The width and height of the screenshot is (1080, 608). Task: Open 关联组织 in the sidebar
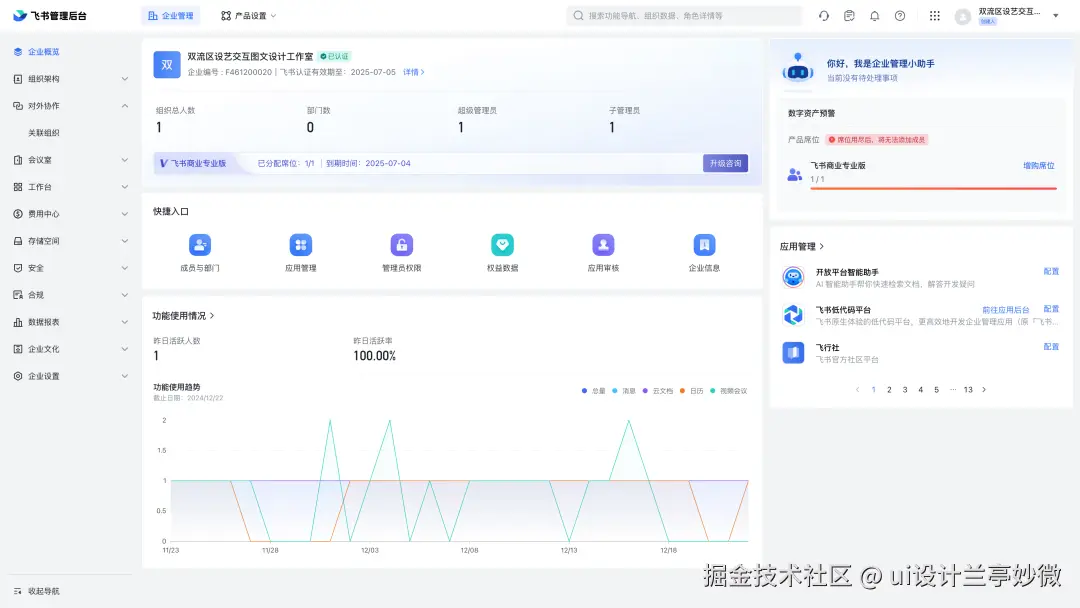coord(43,133)
